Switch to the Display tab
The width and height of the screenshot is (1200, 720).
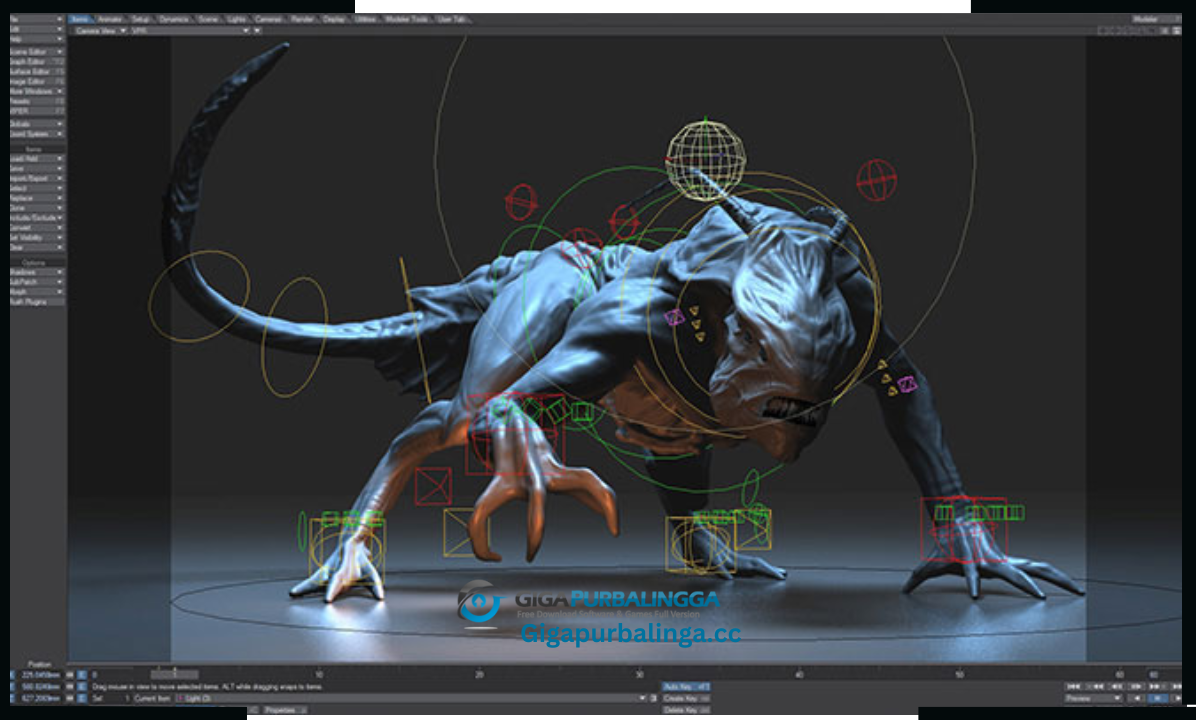coord(334,19)
